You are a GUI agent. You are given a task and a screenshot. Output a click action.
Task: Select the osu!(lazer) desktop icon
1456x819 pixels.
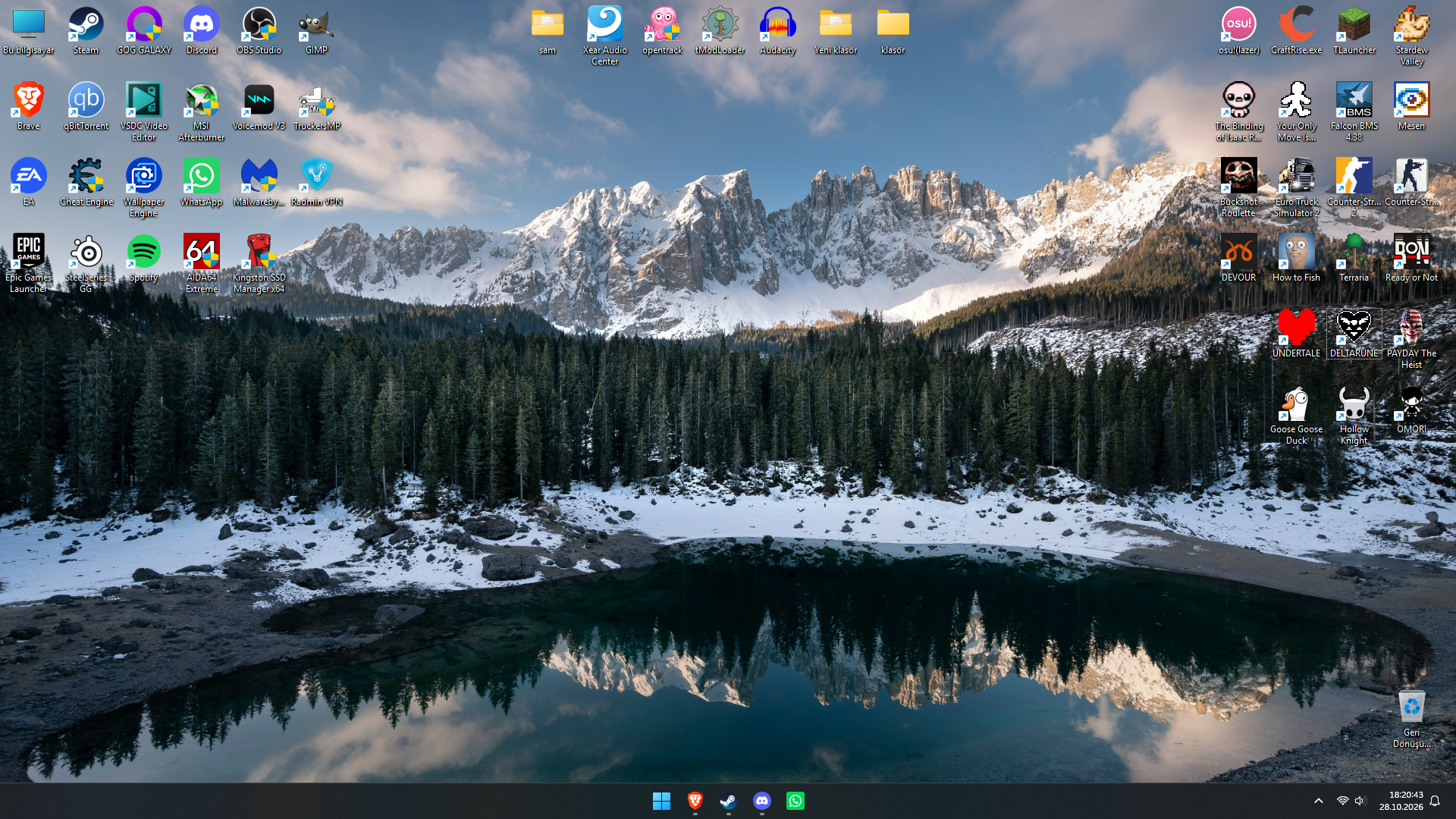1238,31
